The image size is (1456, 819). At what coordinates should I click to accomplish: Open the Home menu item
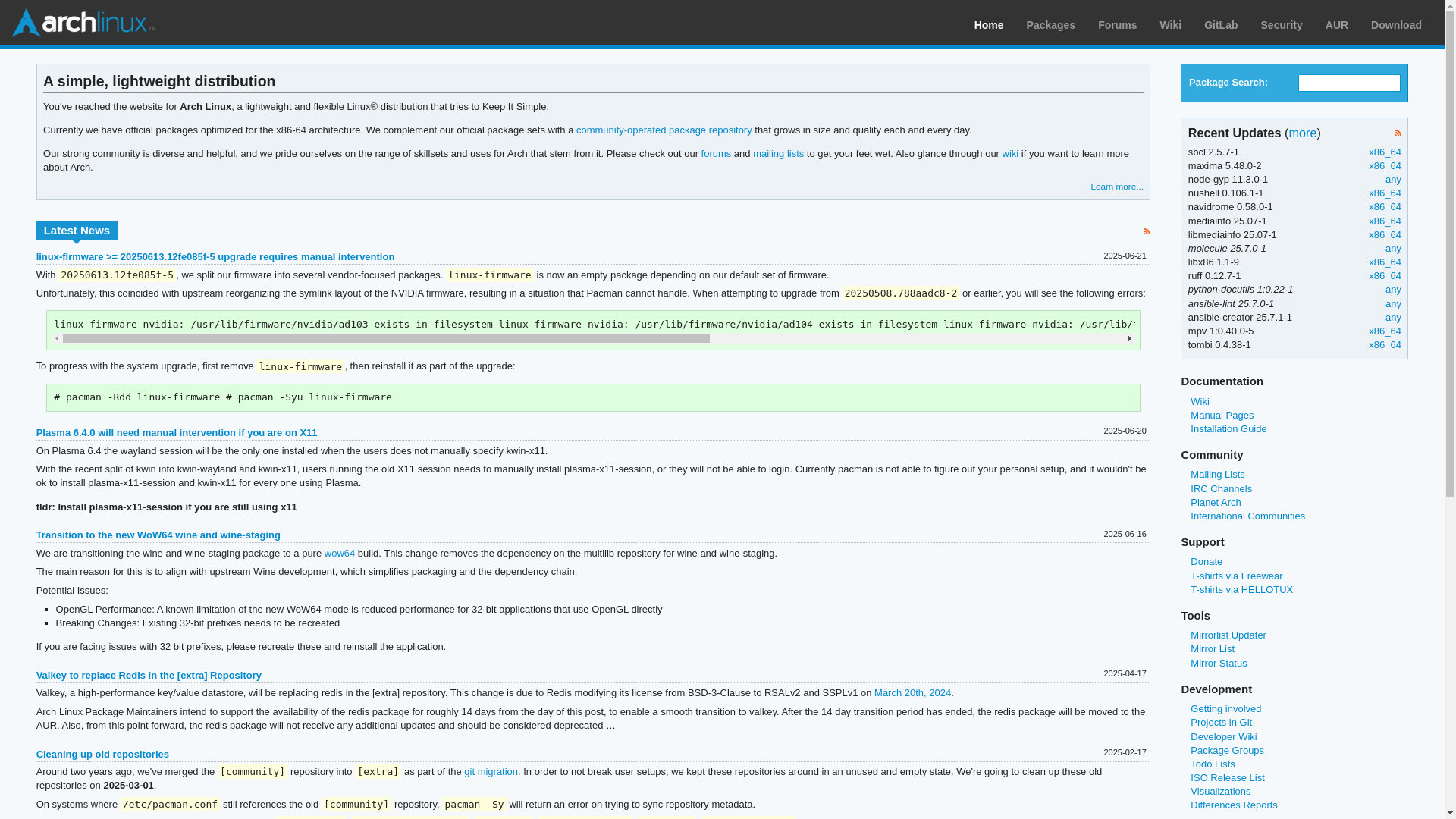point(988,25)
